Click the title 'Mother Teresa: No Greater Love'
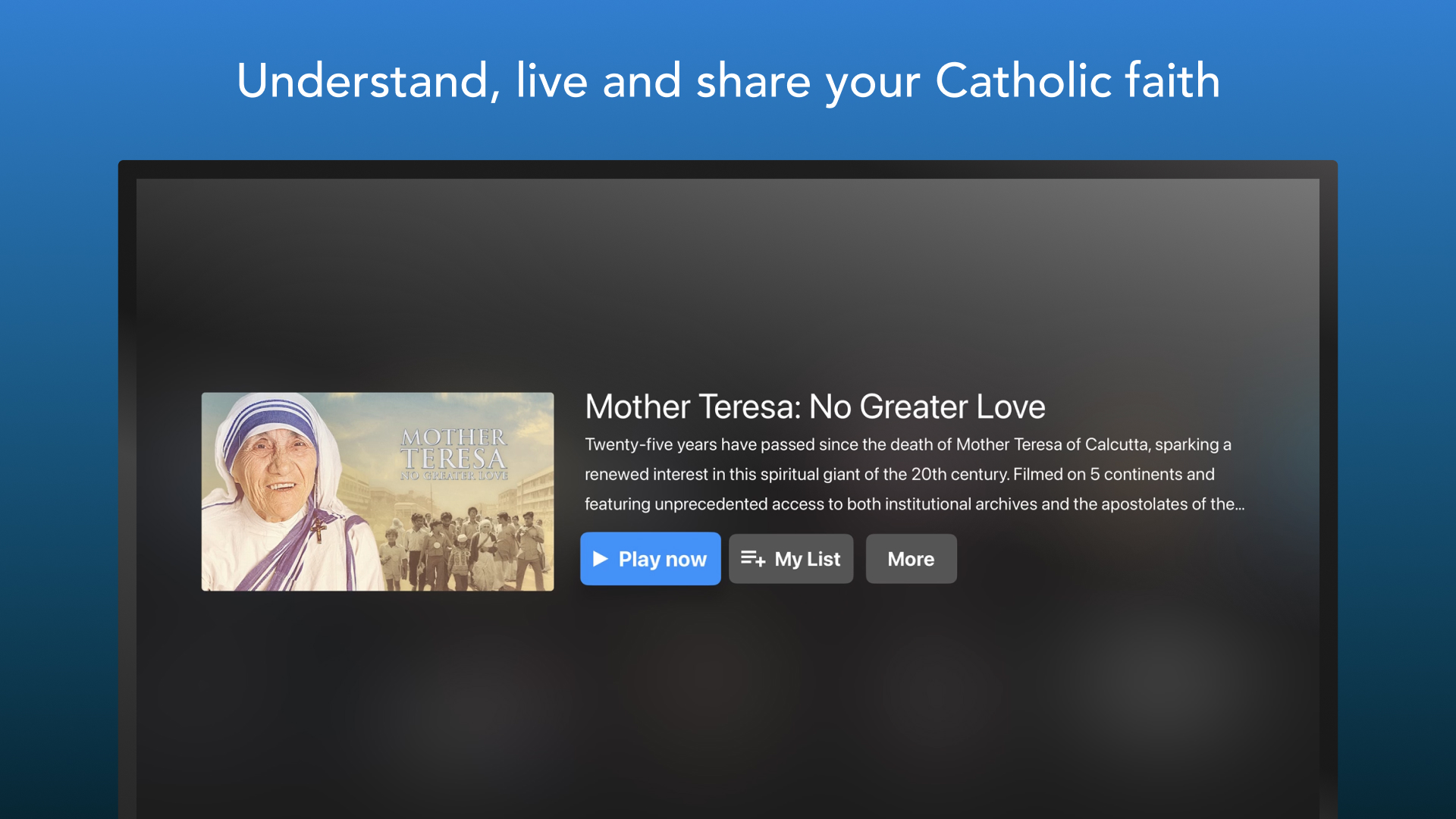1456x819 pixels. coord(815,406)
